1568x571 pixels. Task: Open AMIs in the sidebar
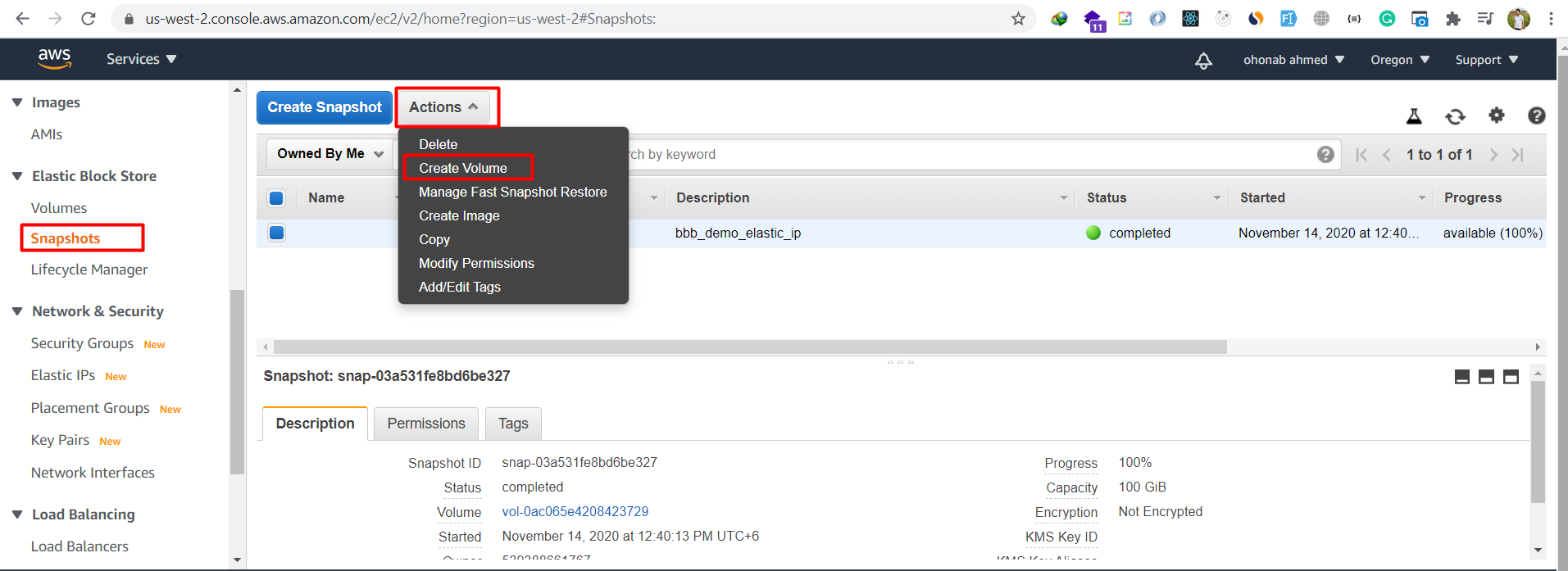47,134
